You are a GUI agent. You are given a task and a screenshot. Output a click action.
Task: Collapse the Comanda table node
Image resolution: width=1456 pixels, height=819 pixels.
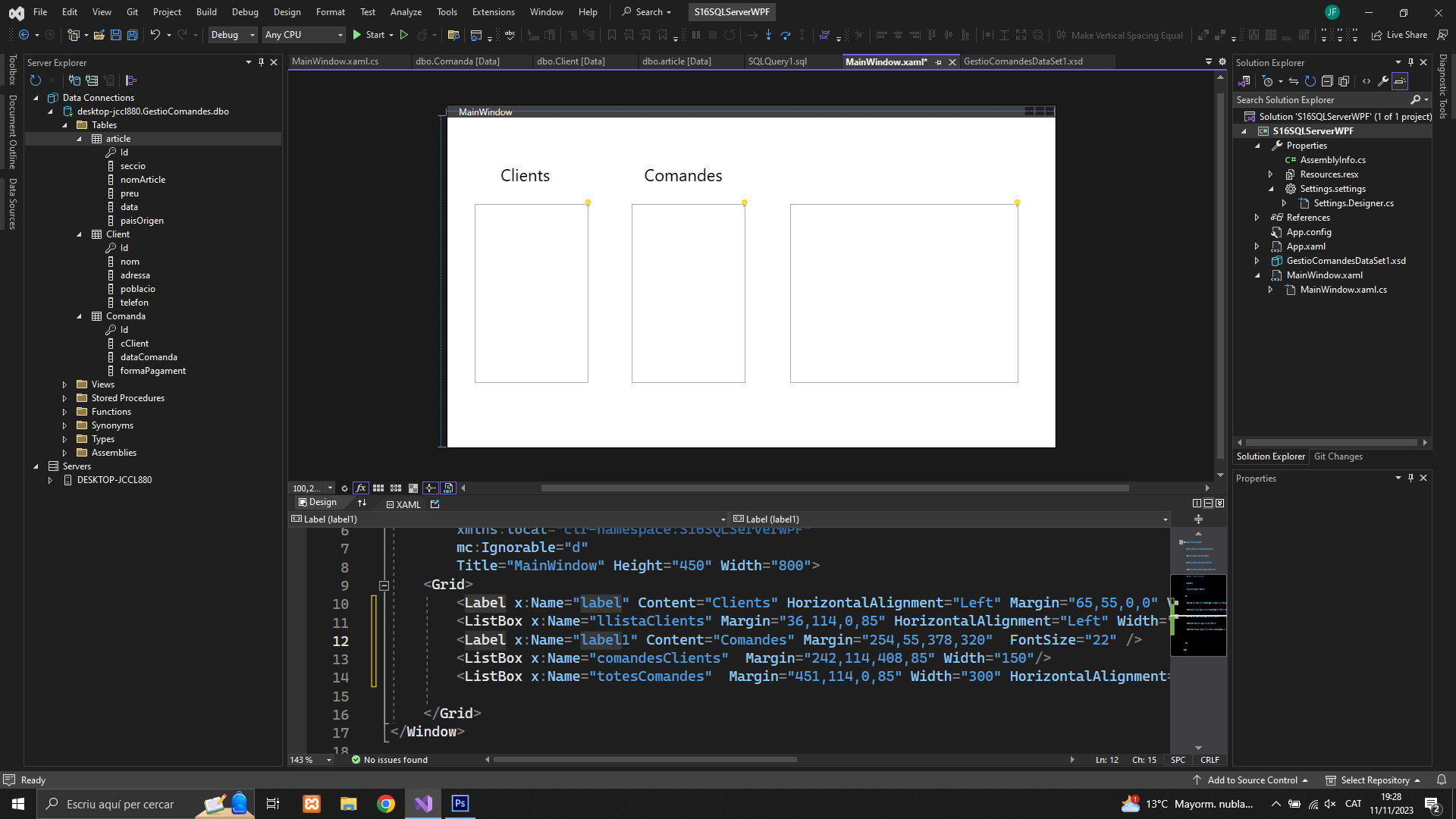point(79,316)
